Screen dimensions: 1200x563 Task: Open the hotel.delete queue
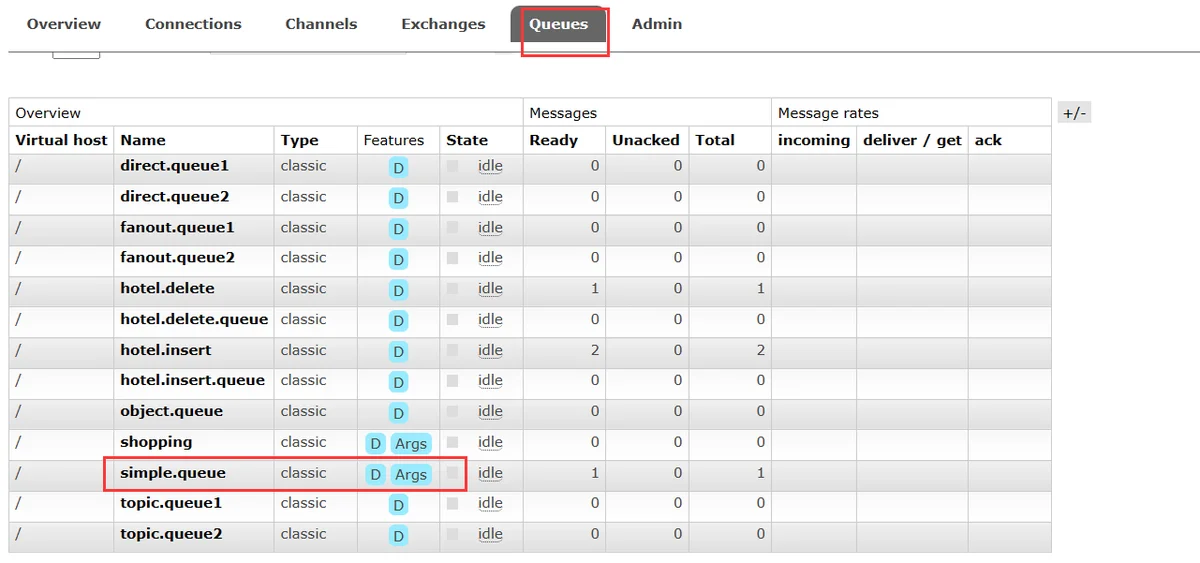(167, 289)
